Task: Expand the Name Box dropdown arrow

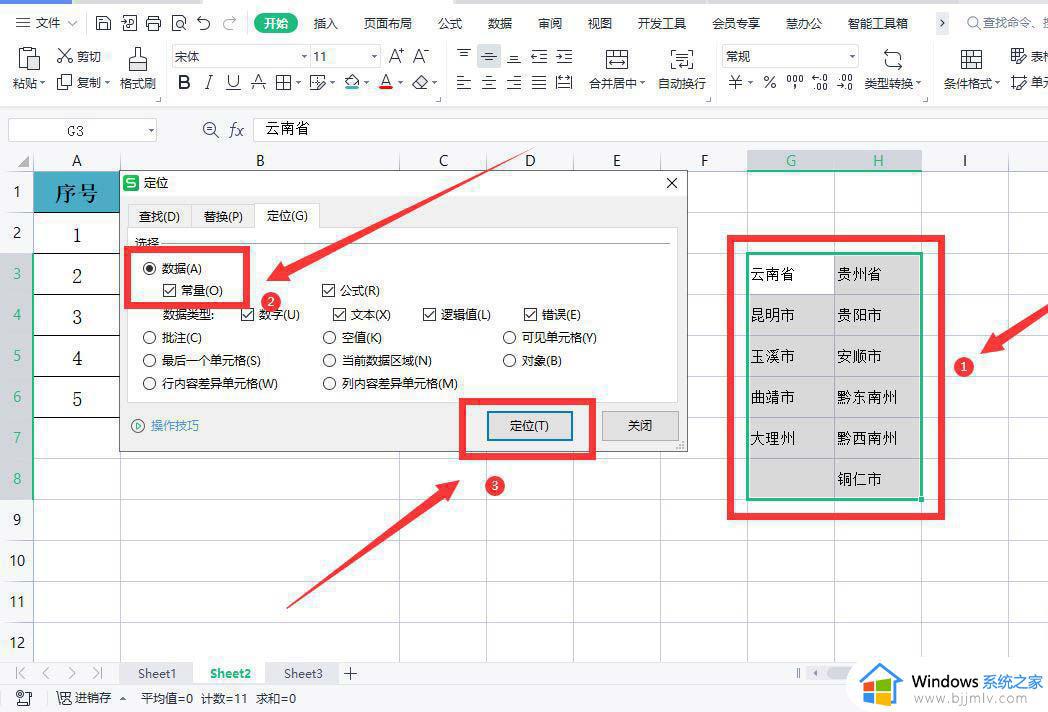Action: pos(151,130)
